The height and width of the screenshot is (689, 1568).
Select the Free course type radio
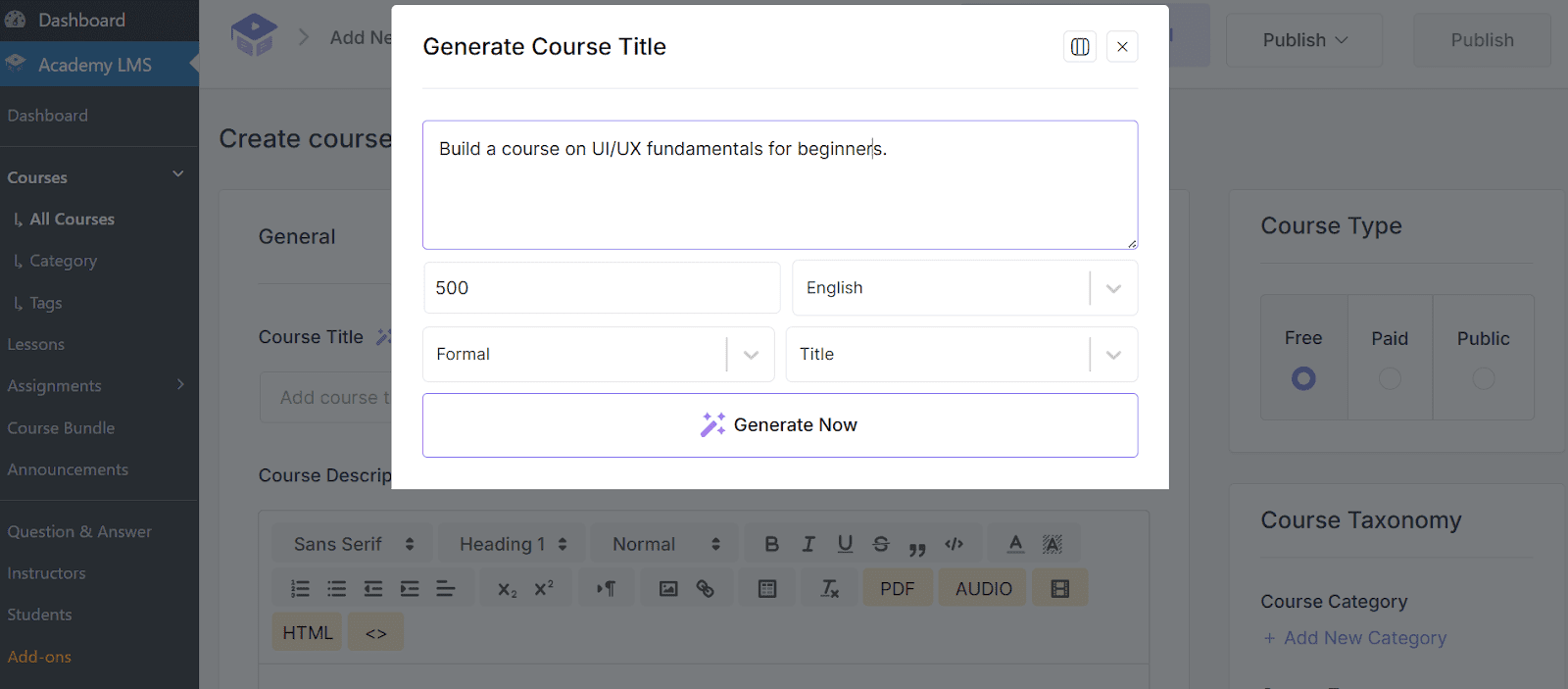1303,377
